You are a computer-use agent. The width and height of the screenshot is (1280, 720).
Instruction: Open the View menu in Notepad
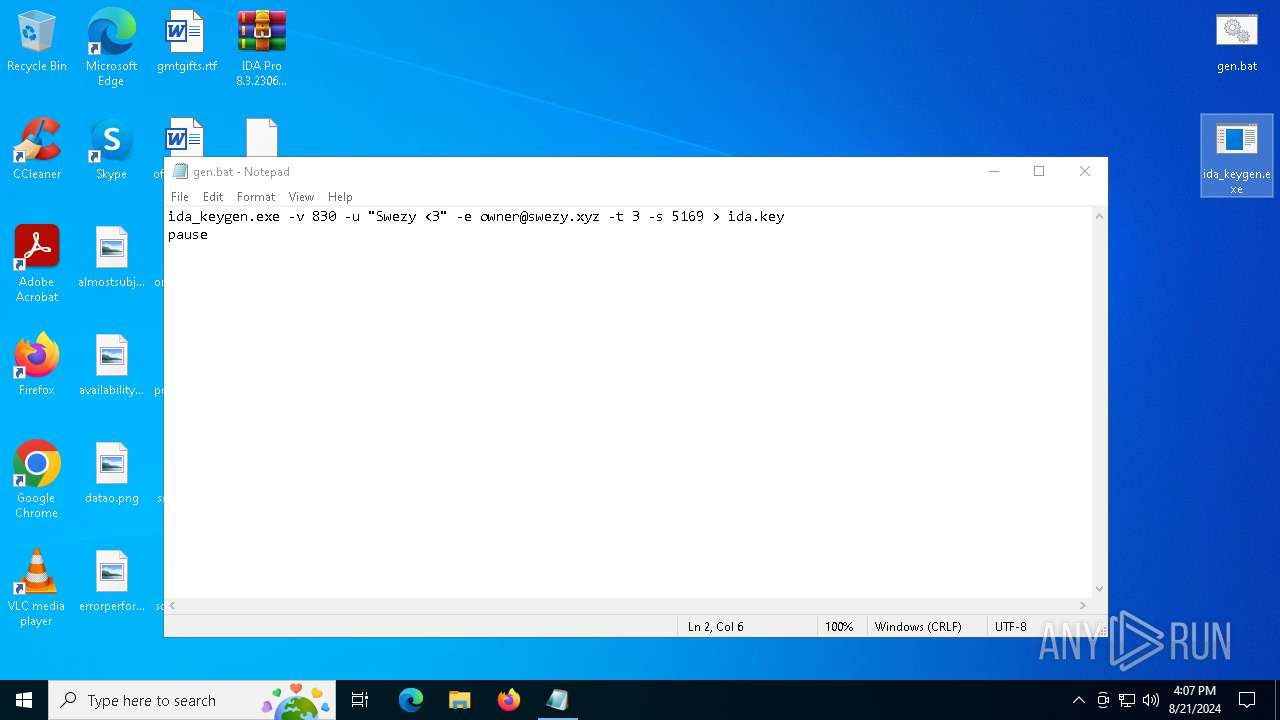point(301,197)
